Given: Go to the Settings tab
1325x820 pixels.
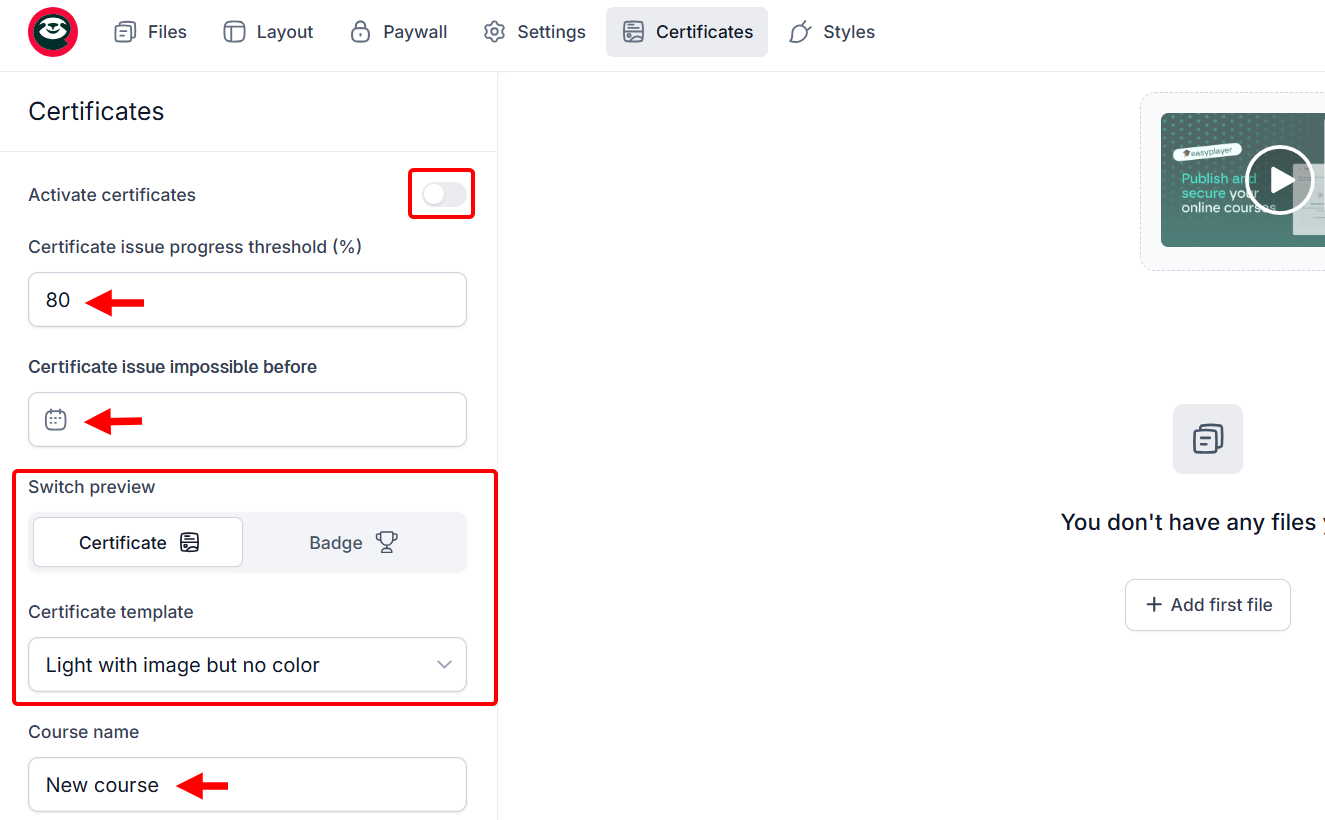Looking at the screenshot, I should [534, 31].
